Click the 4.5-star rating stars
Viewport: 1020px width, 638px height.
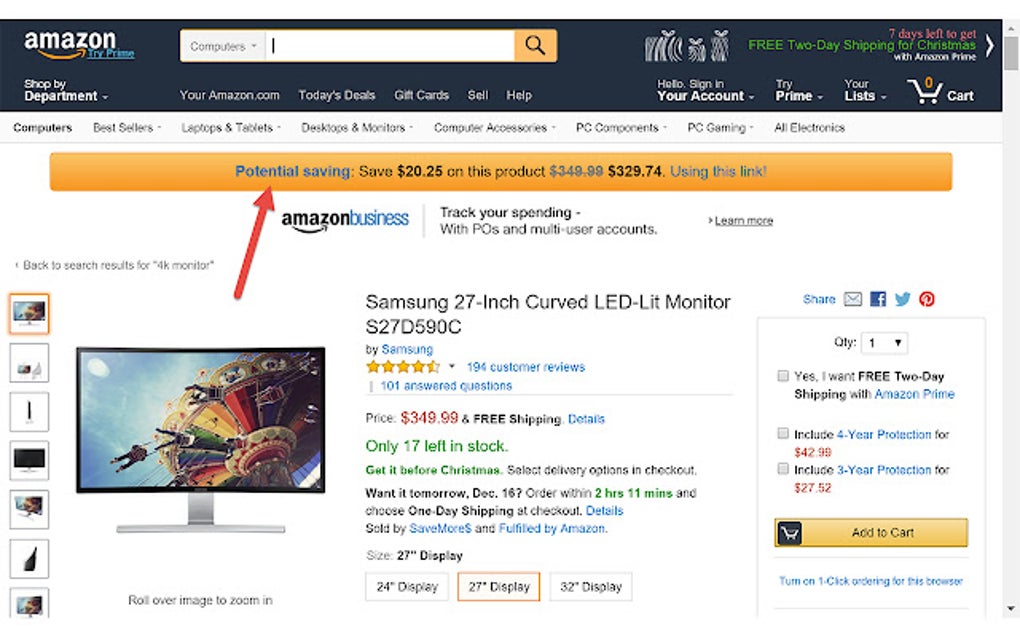[x=402, y=366]
